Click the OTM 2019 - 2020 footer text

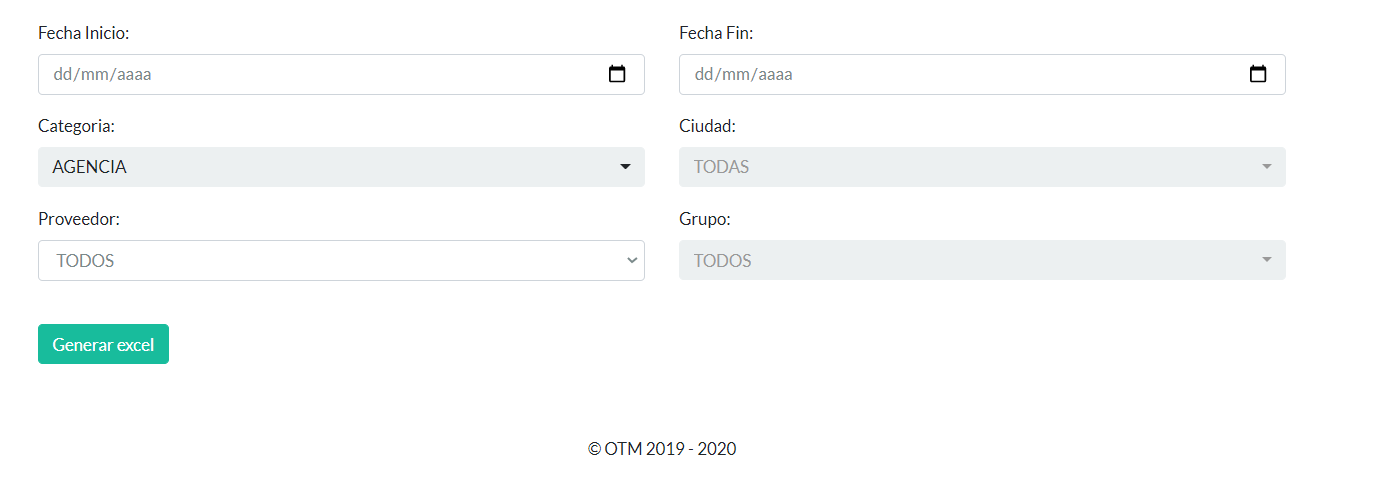tap(662, 449)
